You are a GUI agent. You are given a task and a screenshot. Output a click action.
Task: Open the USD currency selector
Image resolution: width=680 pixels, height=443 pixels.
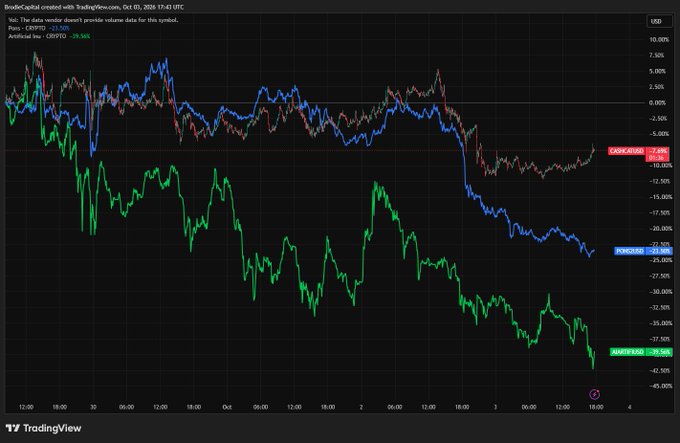656,21
